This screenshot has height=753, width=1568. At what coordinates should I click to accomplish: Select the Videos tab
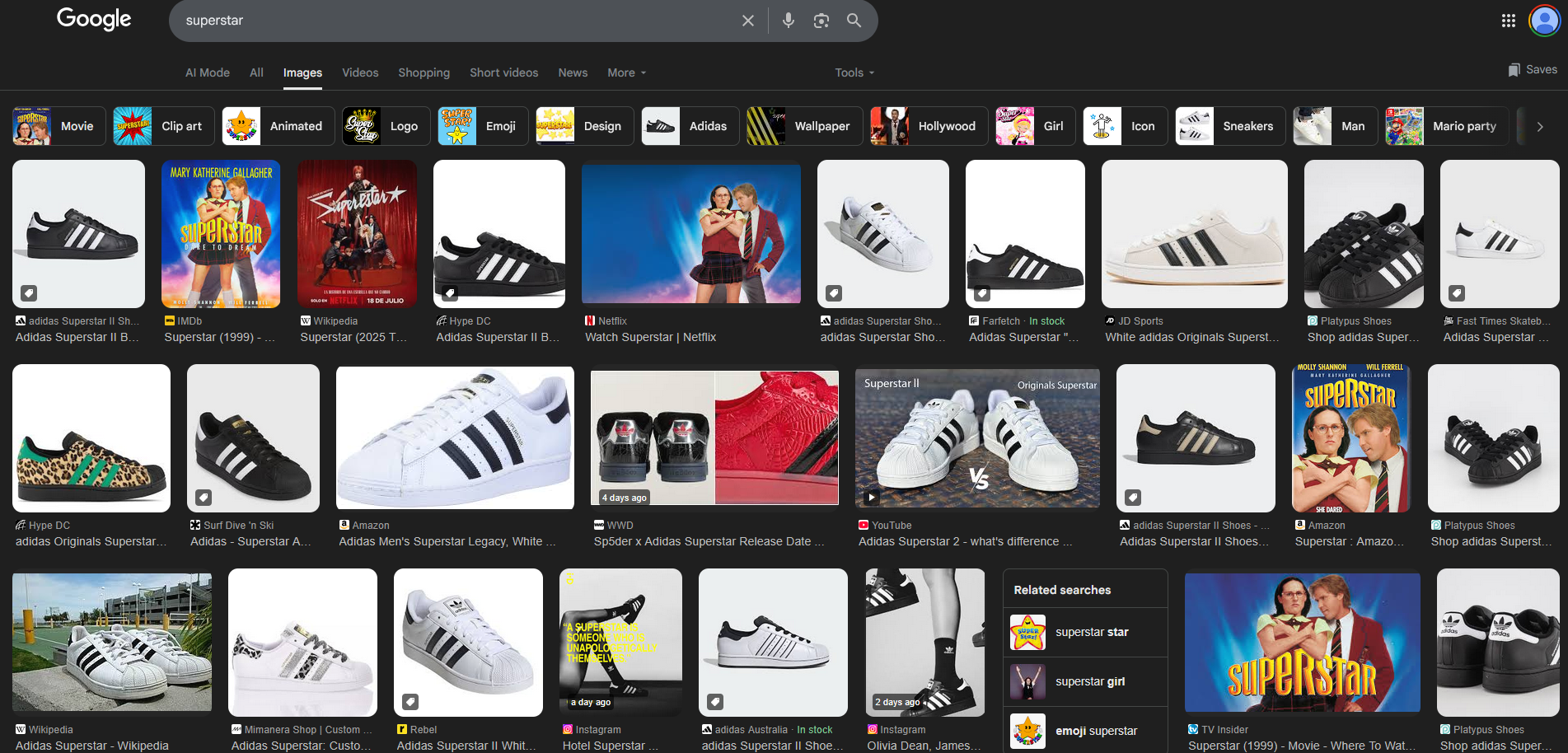pos(360,72)
